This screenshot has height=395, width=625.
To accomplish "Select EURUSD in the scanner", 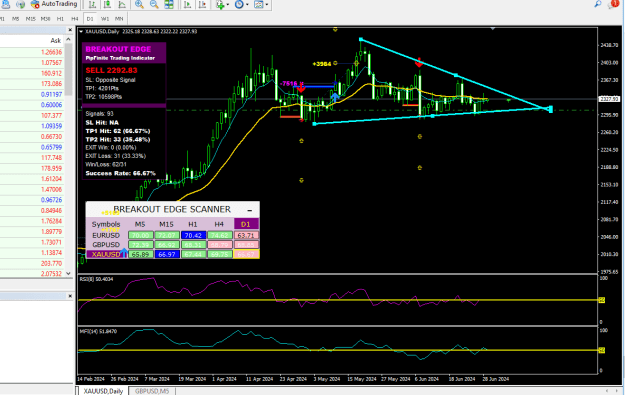I will (106, 235).
